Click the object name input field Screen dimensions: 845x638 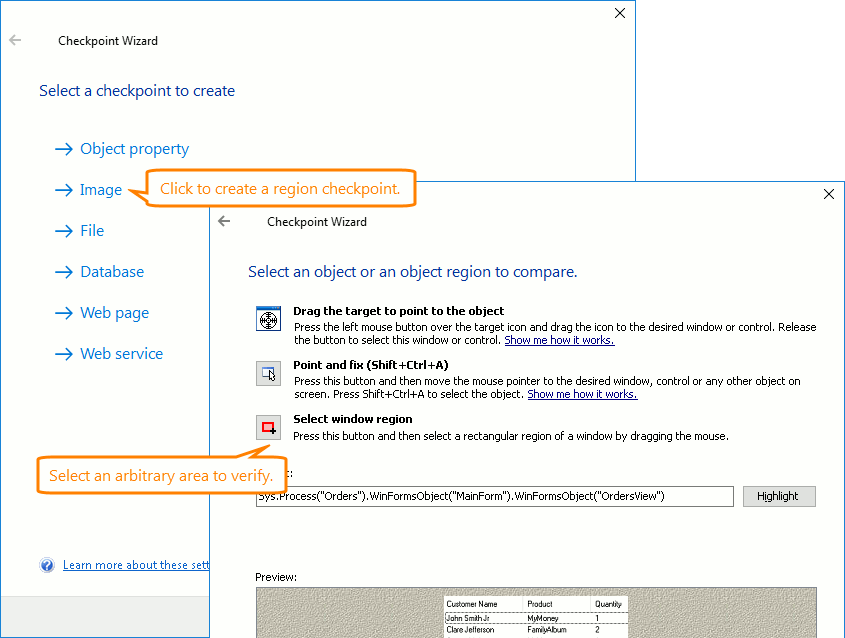click(495, 496)
